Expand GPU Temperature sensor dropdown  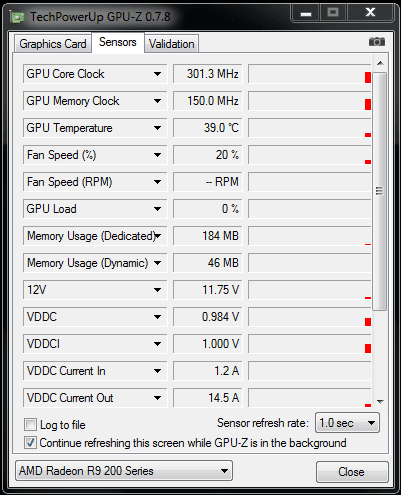pyautogui.click(x=157, y=128)
